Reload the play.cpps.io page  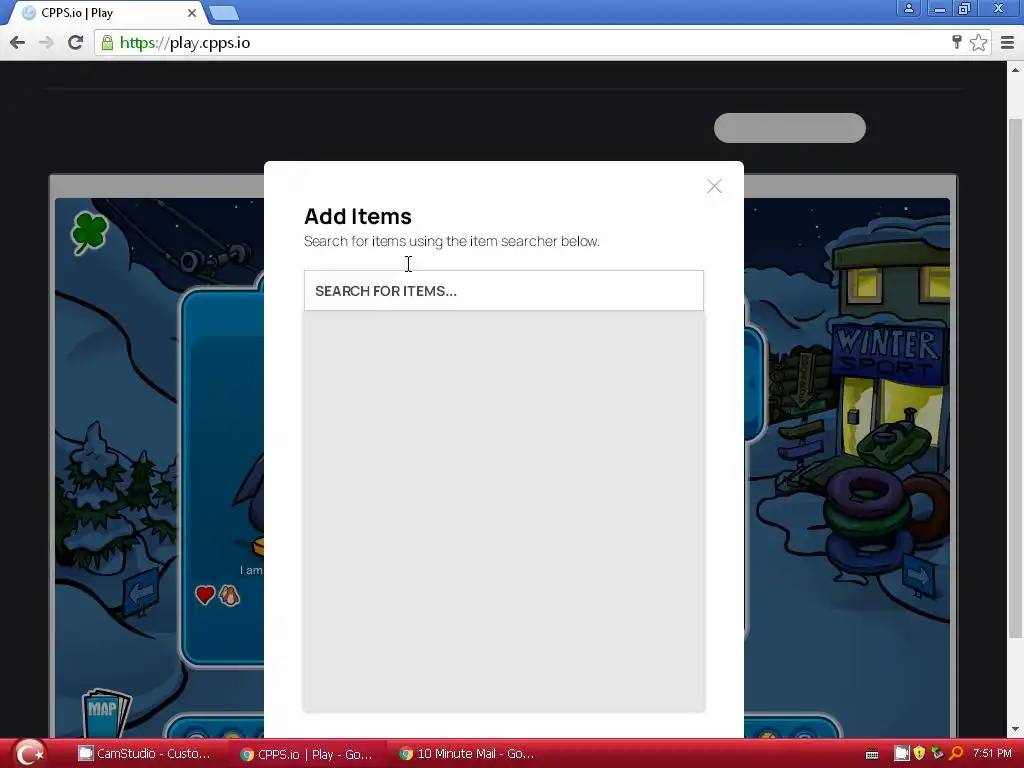click(x=75, y=42)
